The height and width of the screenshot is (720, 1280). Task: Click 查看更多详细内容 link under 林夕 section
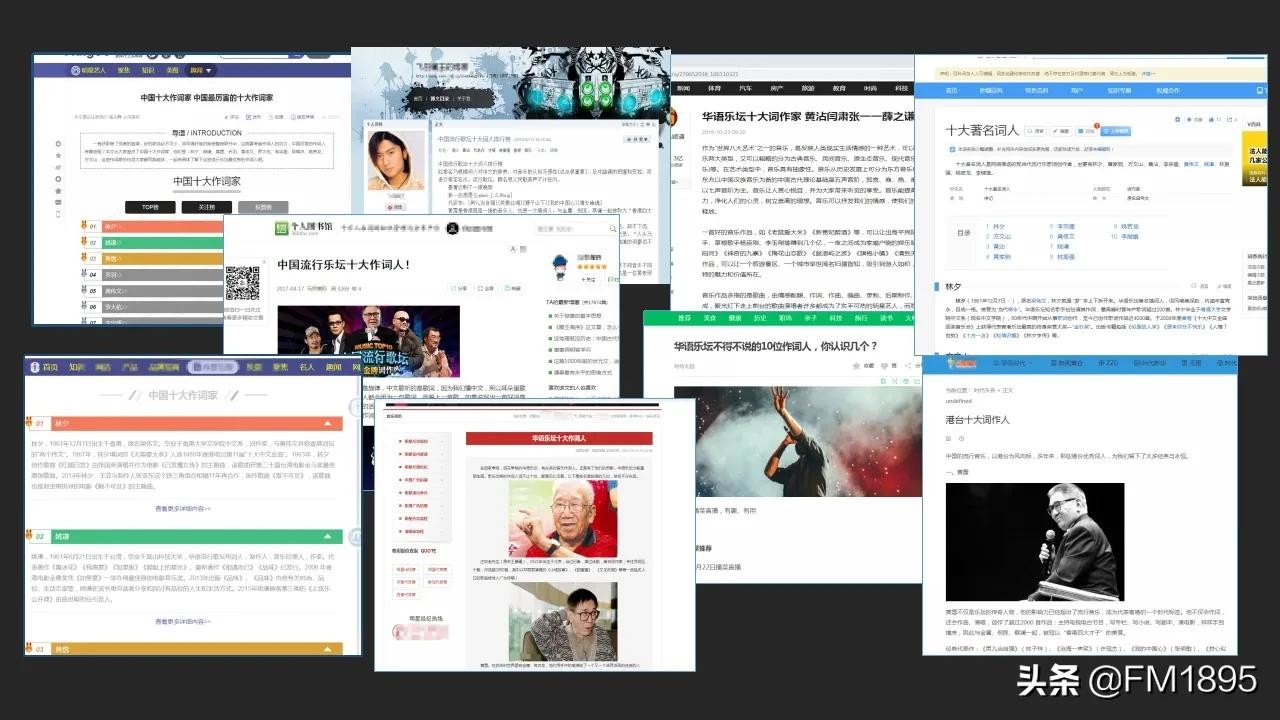(183, 508)
